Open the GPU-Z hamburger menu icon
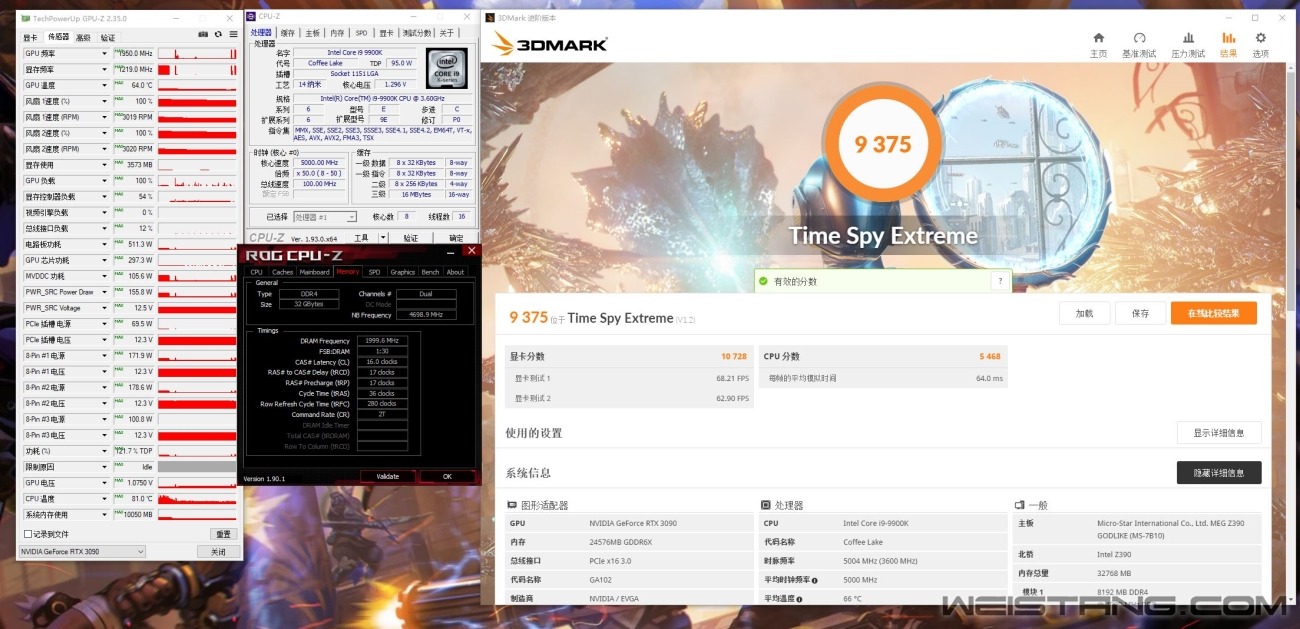 pos(233,34)
